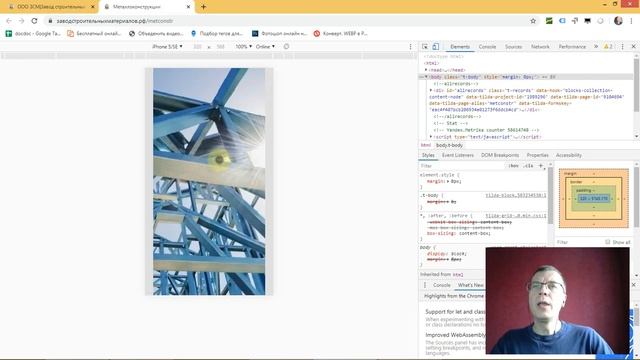Click the Styles Filter input field
The height and width of the screenshot is (360, 640).
click(x=461, y=166)
